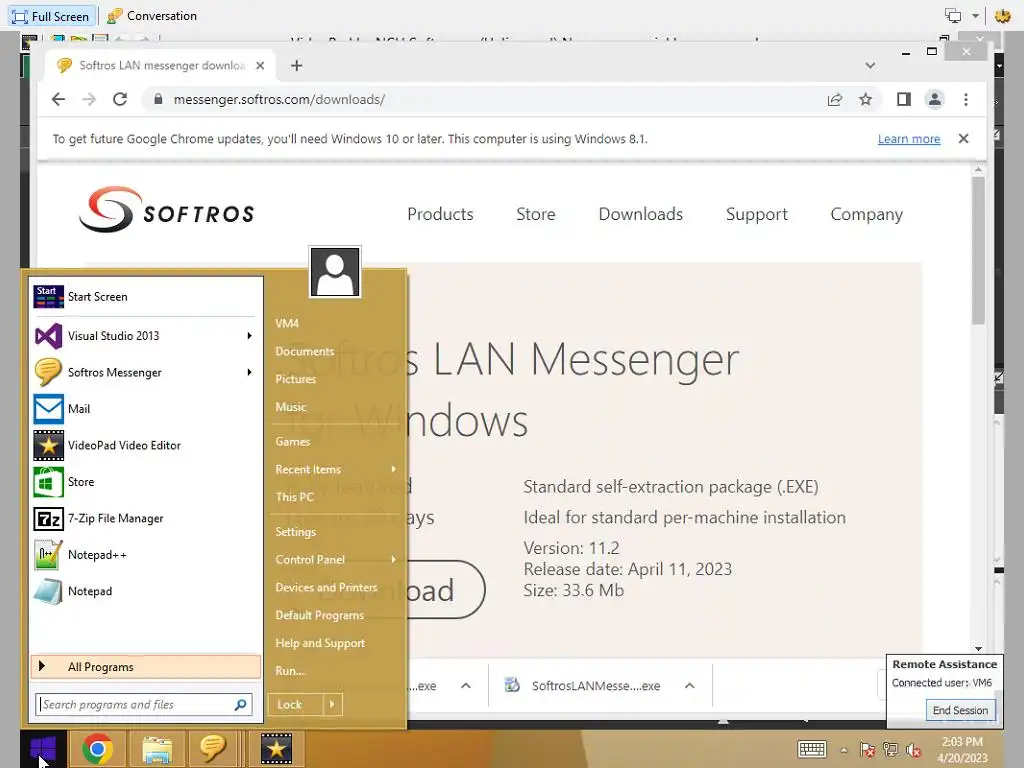Viewport: 1024px width, 768px height.
Task: Open This PC from Start menu
Action: [x=295, y=496]
